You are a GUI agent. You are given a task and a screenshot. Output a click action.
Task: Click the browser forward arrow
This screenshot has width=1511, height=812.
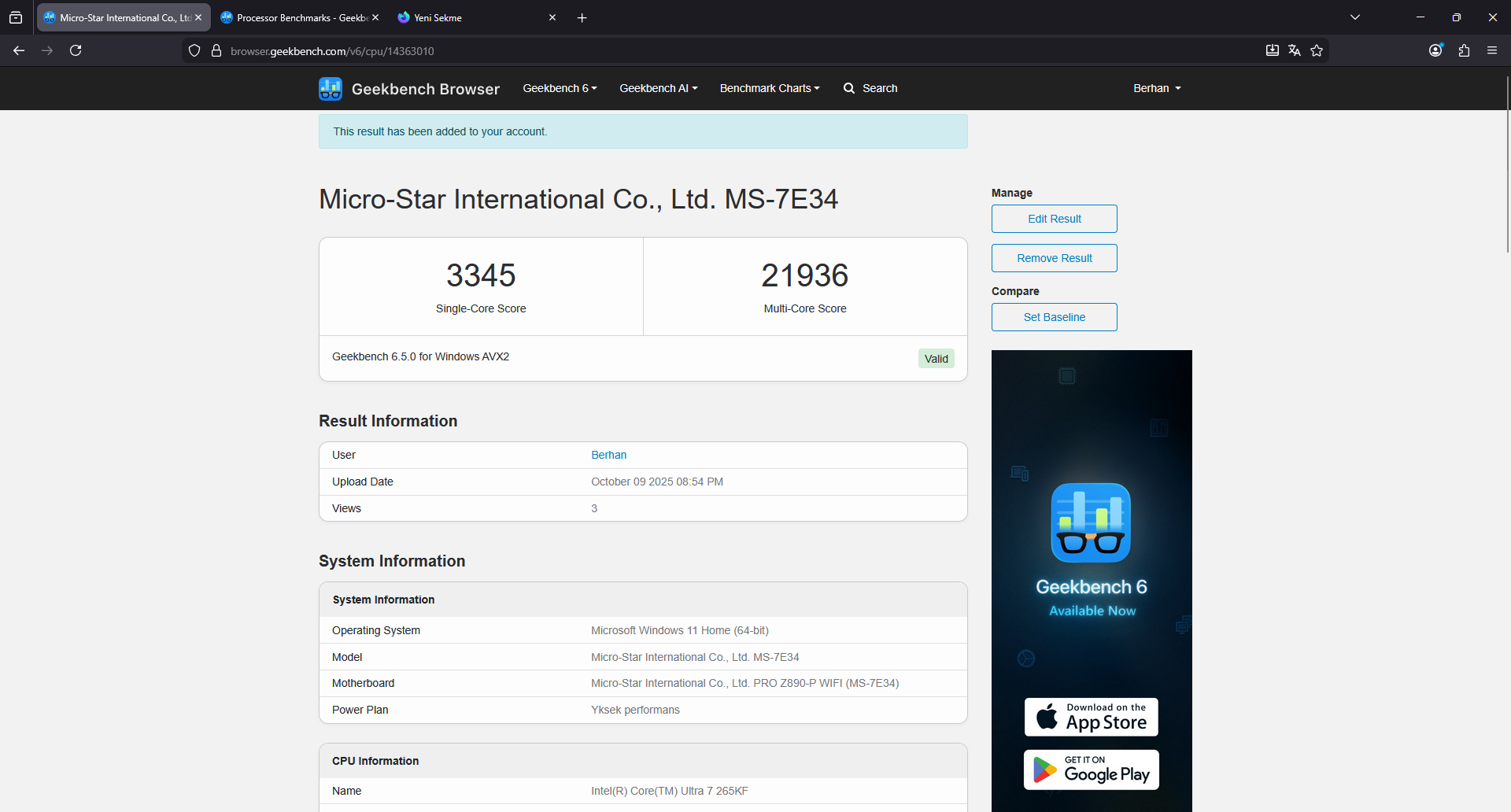(47, 50)
